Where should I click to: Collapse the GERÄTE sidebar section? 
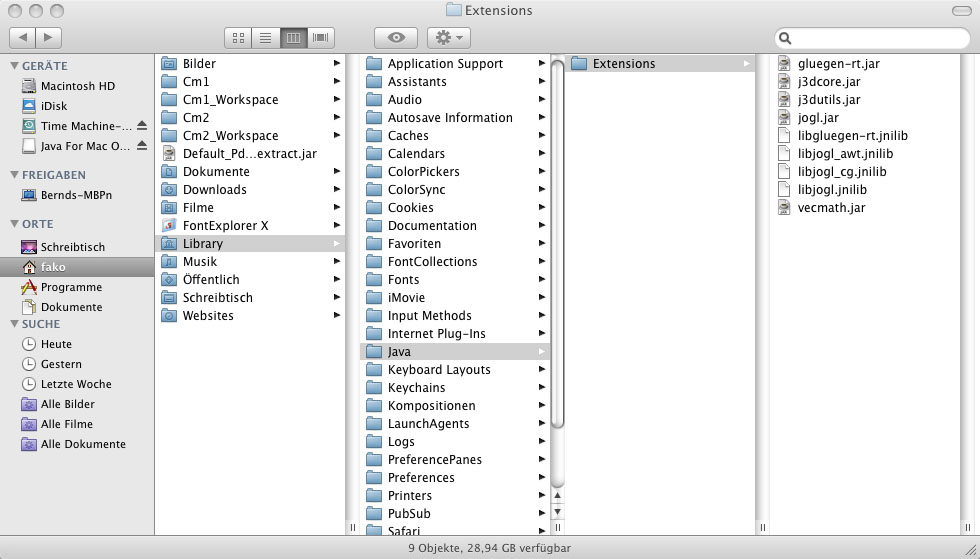point(14,66)
